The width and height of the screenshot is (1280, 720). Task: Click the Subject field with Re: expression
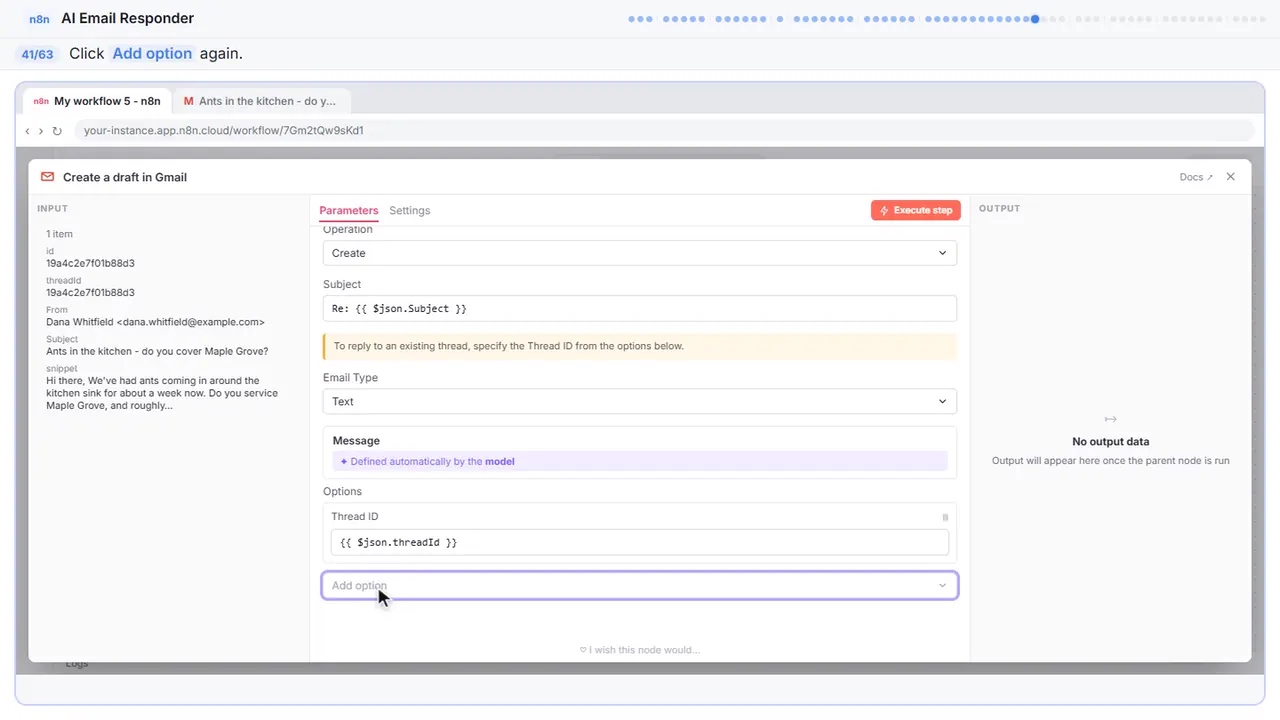640,308
